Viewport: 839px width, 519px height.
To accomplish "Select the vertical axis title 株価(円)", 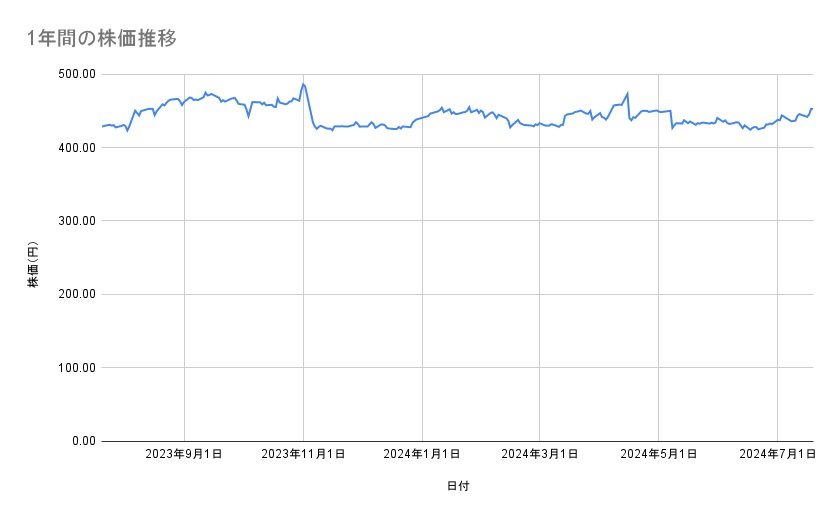I will pyautogui.click(x=32, y=268).
